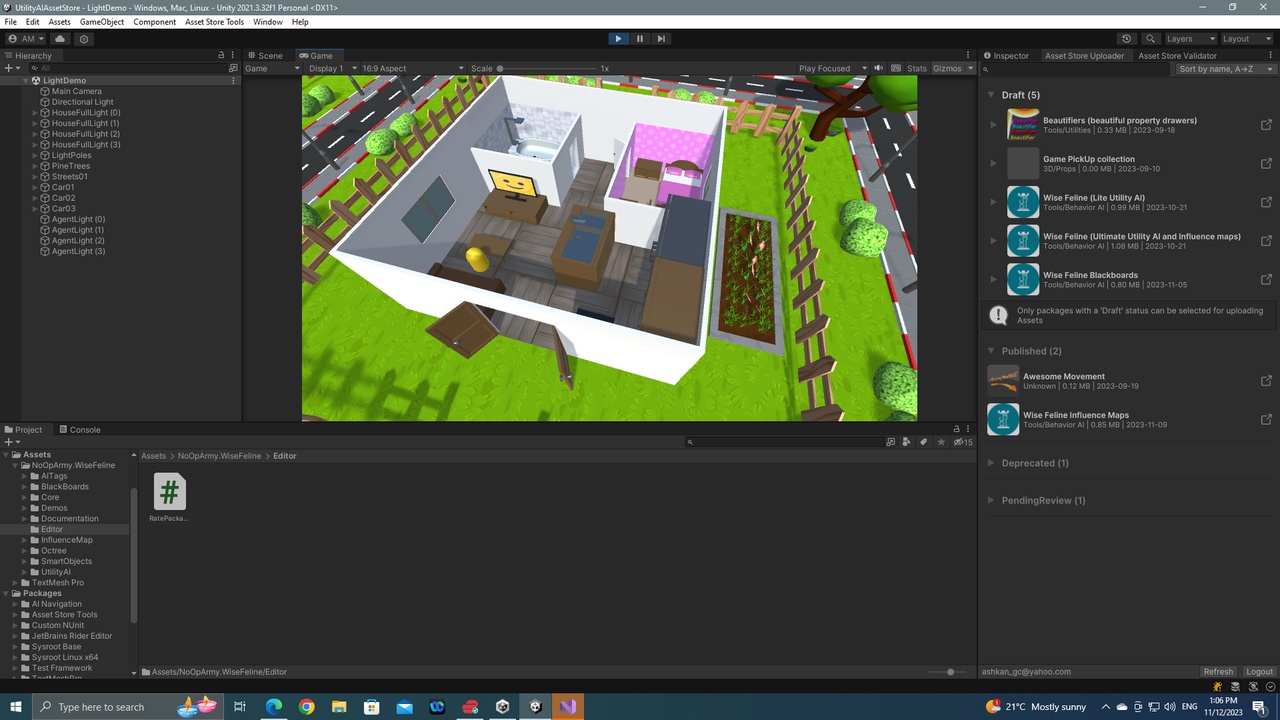1280x720 pixels.
Task: Select Directional Light in Hierarchy
Action: (x=82, y=102)
